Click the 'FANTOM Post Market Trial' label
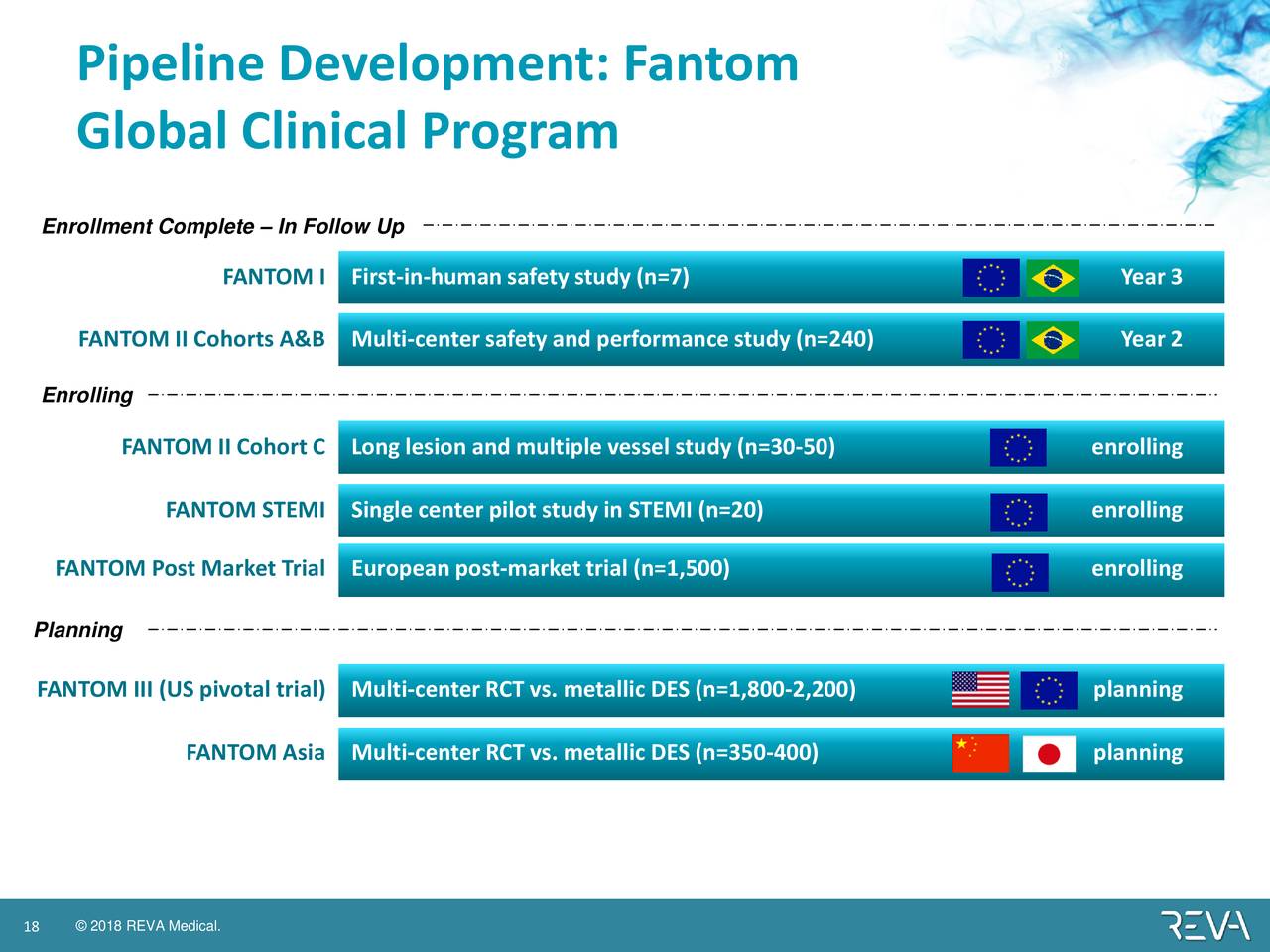Screen dimensions: 1270x952 pyautogui.click(x=190, y=568)
